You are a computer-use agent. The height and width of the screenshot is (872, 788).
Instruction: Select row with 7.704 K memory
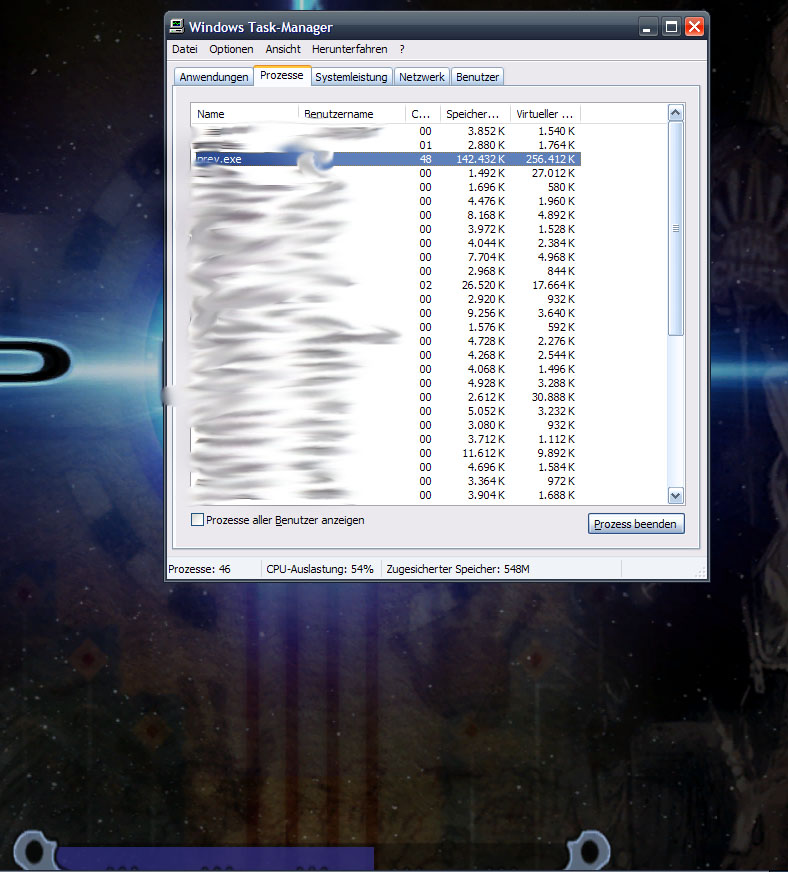coord(386,257)
